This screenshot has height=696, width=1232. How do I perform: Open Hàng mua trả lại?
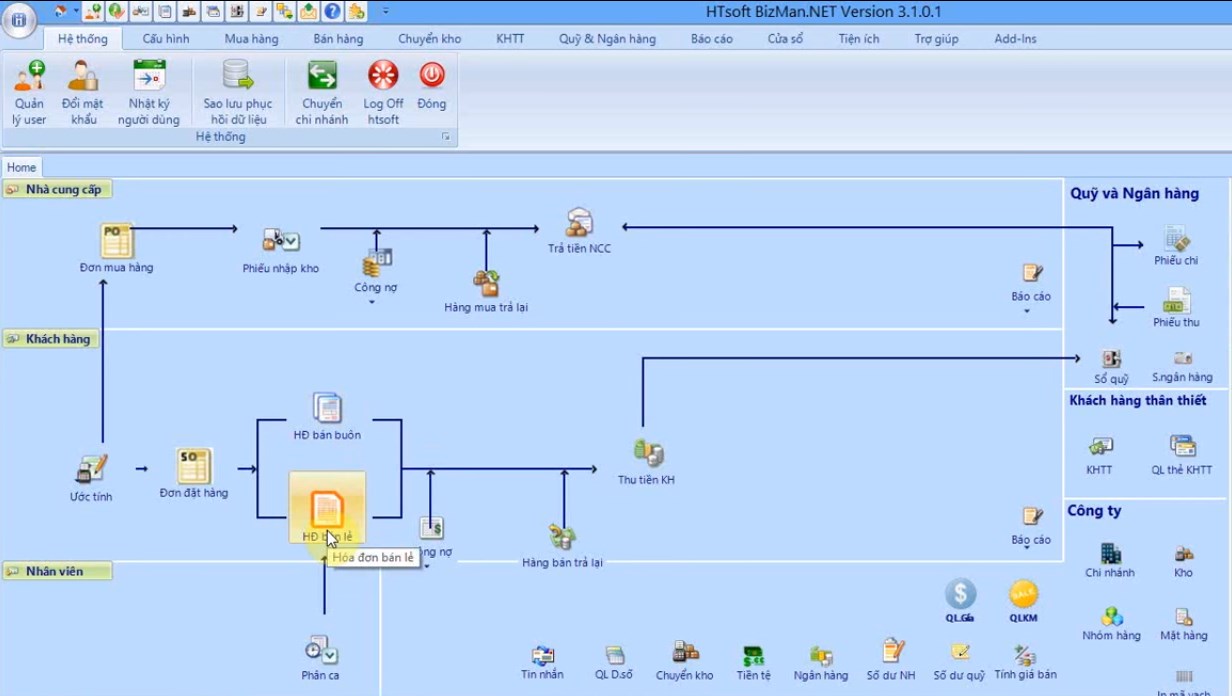tap(486, 291)
